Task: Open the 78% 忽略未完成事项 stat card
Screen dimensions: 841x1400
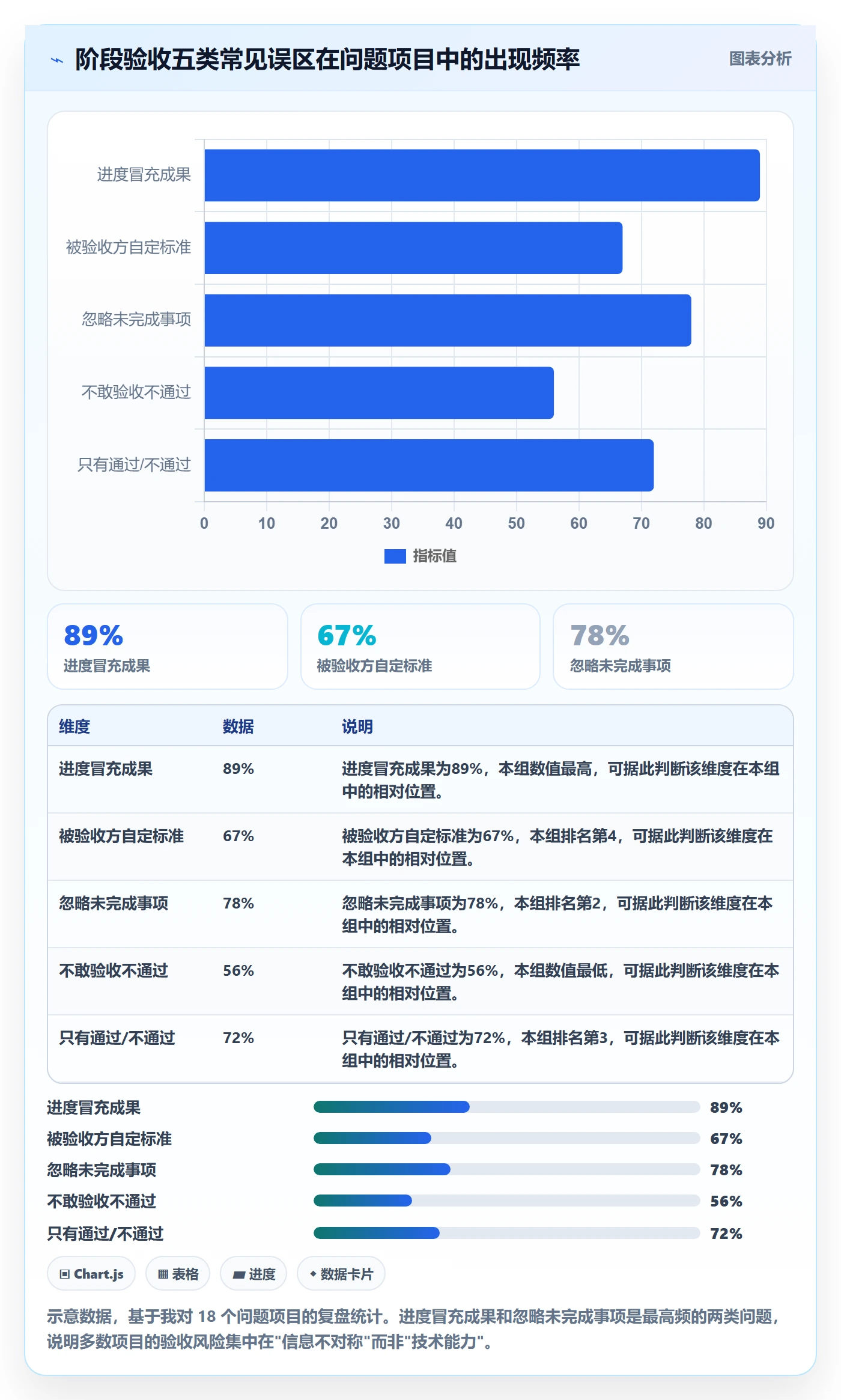Action: point(673,647)
